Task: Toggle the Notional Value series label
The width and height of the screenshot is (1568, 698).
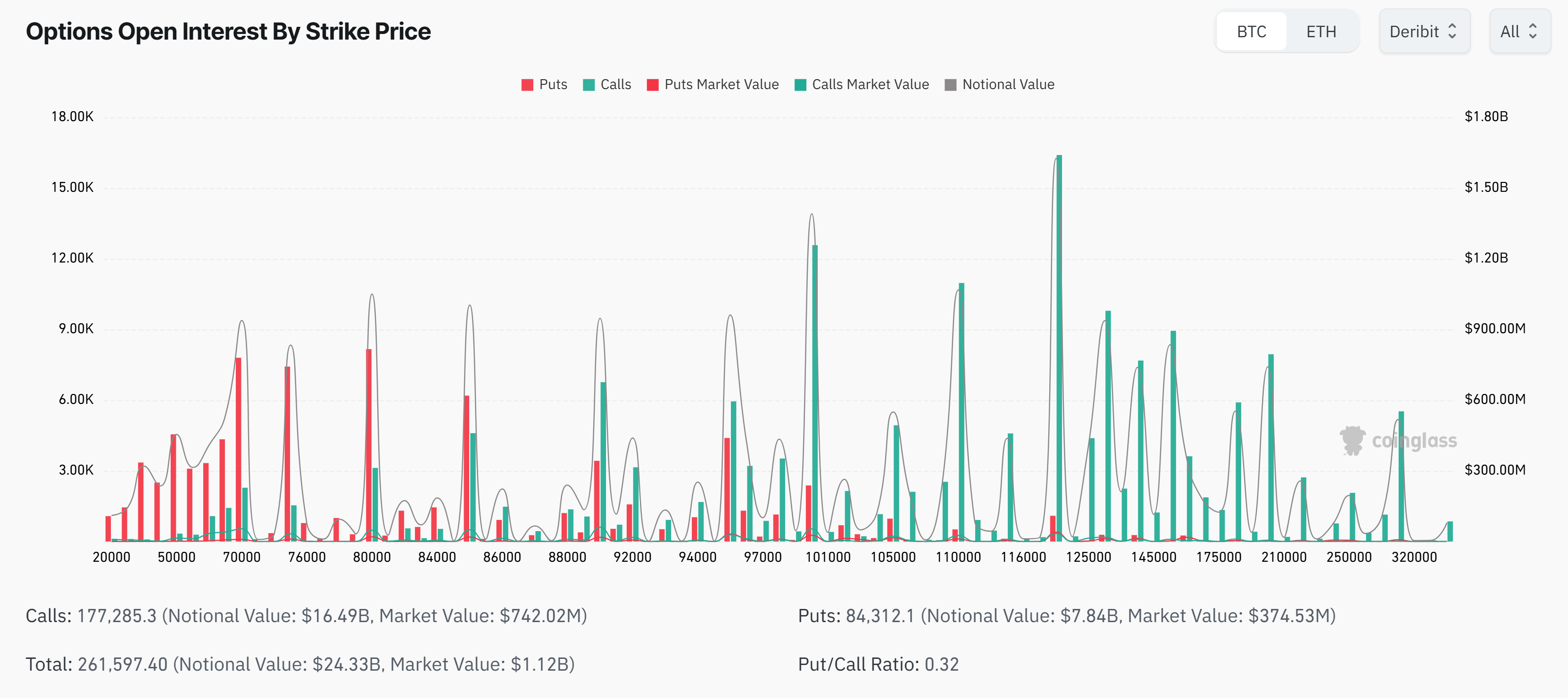Action: point(1008,84)
